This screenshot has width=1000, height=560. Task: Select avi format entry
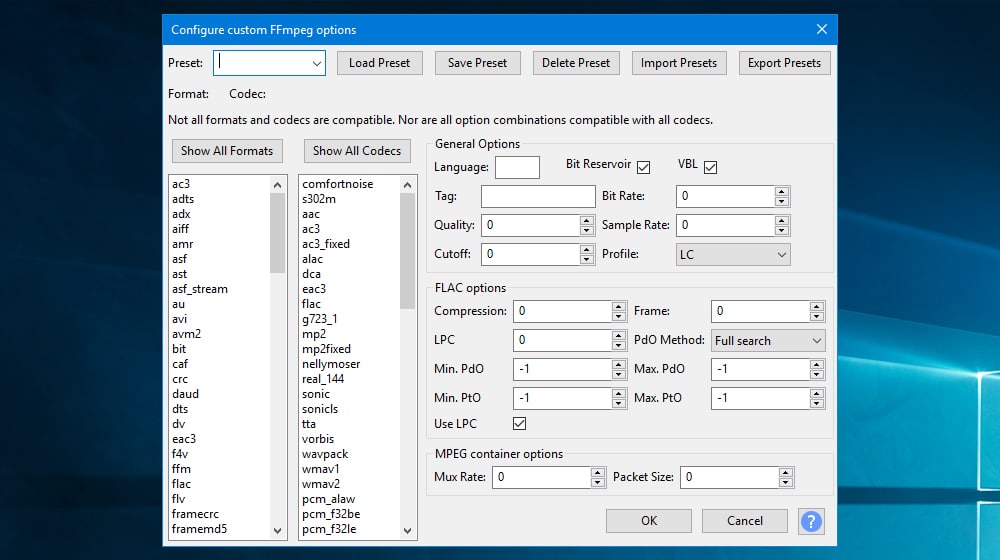click(180, 319)
